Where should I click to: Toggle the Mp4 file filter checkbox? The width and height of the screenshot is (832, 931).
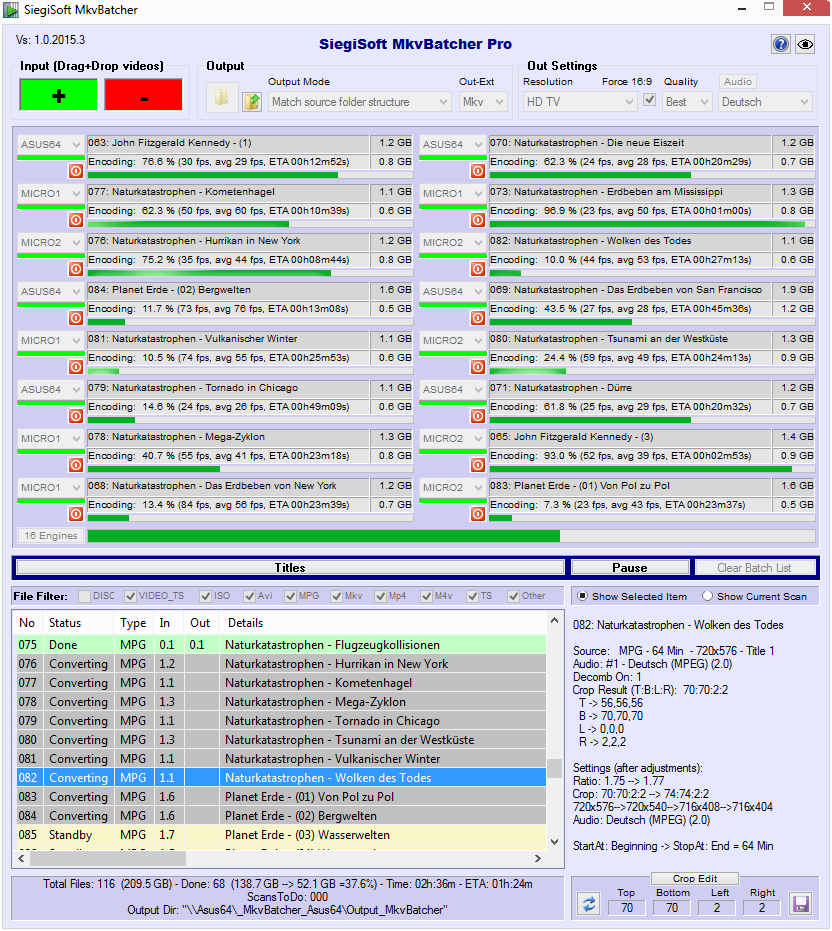[x=381, y=596]
